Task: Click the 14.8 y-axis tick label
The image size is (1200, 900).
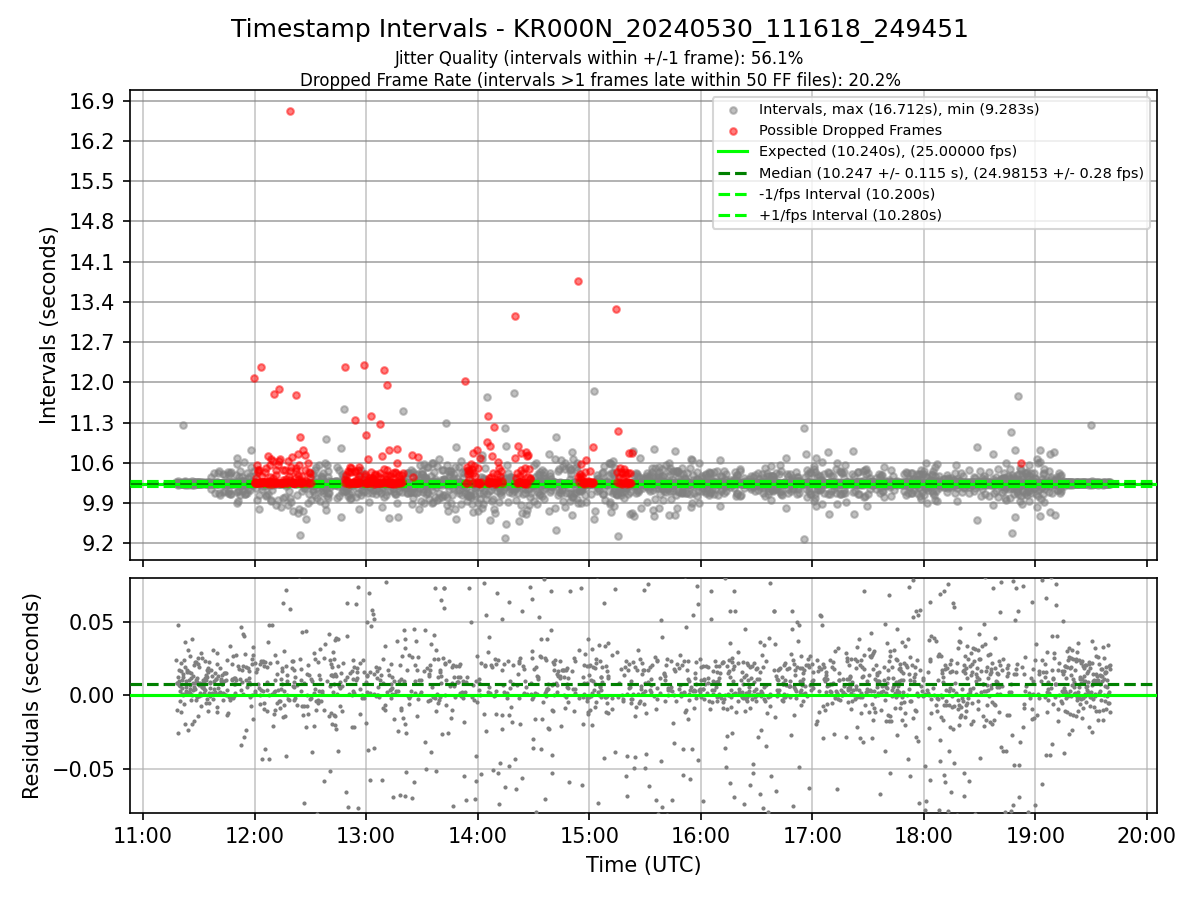Action: (x=95, y=221)
